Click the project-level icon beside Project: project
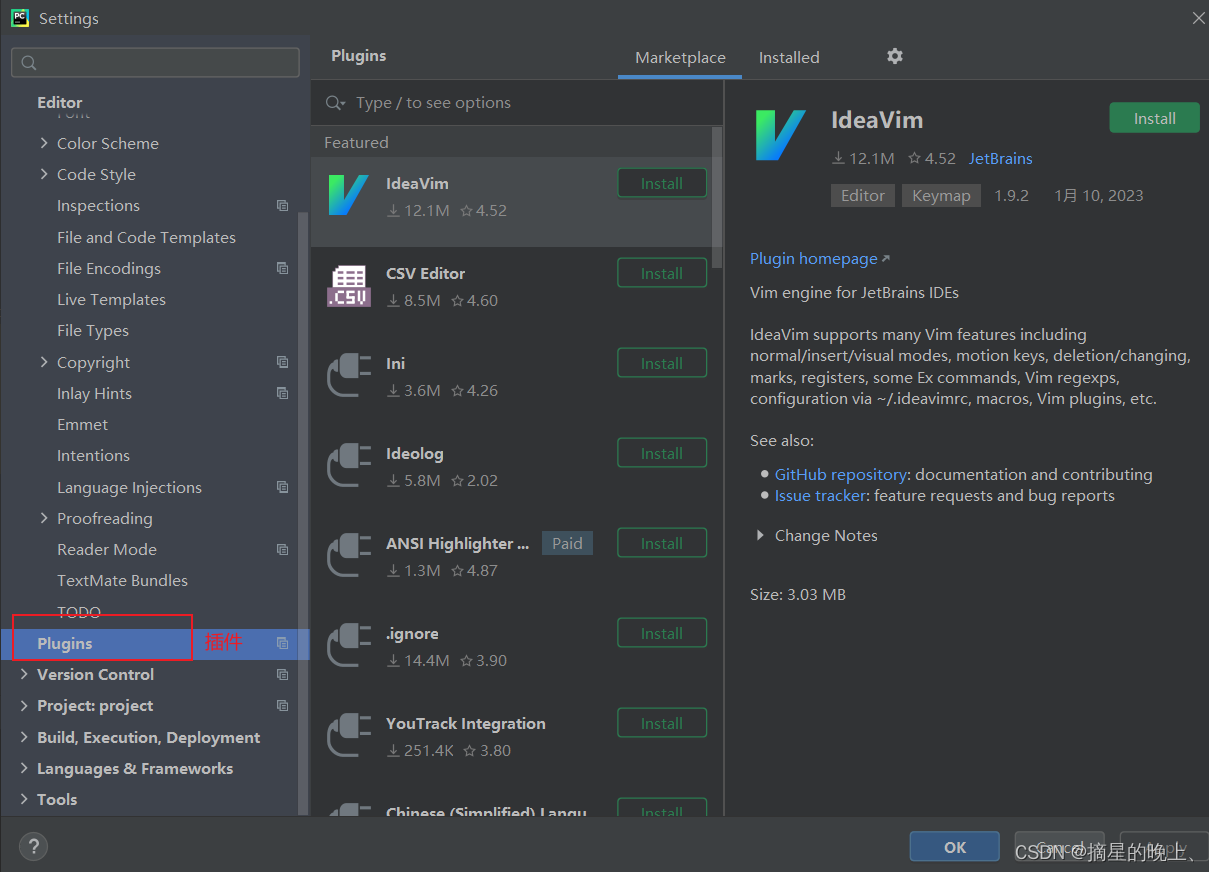The height and width of the screenshot is (872, 1209). (x=282, y=705)
